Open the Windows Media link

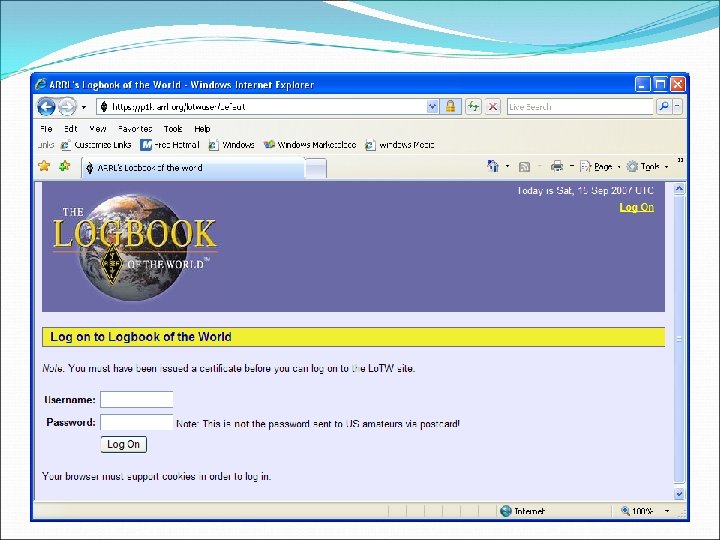click(399, 145)
